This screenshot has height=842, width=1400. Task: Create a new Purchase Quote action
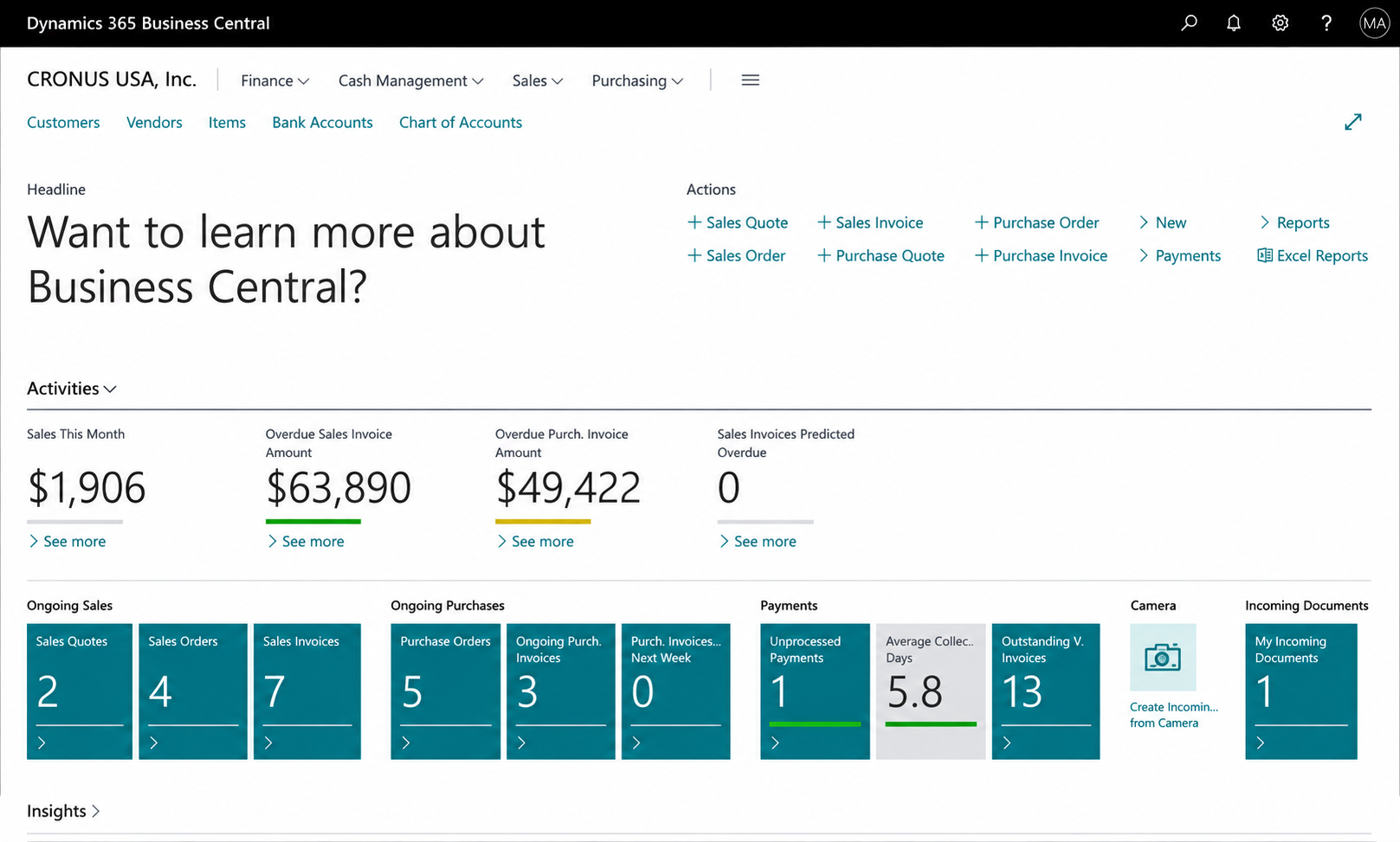pos(881,255)
